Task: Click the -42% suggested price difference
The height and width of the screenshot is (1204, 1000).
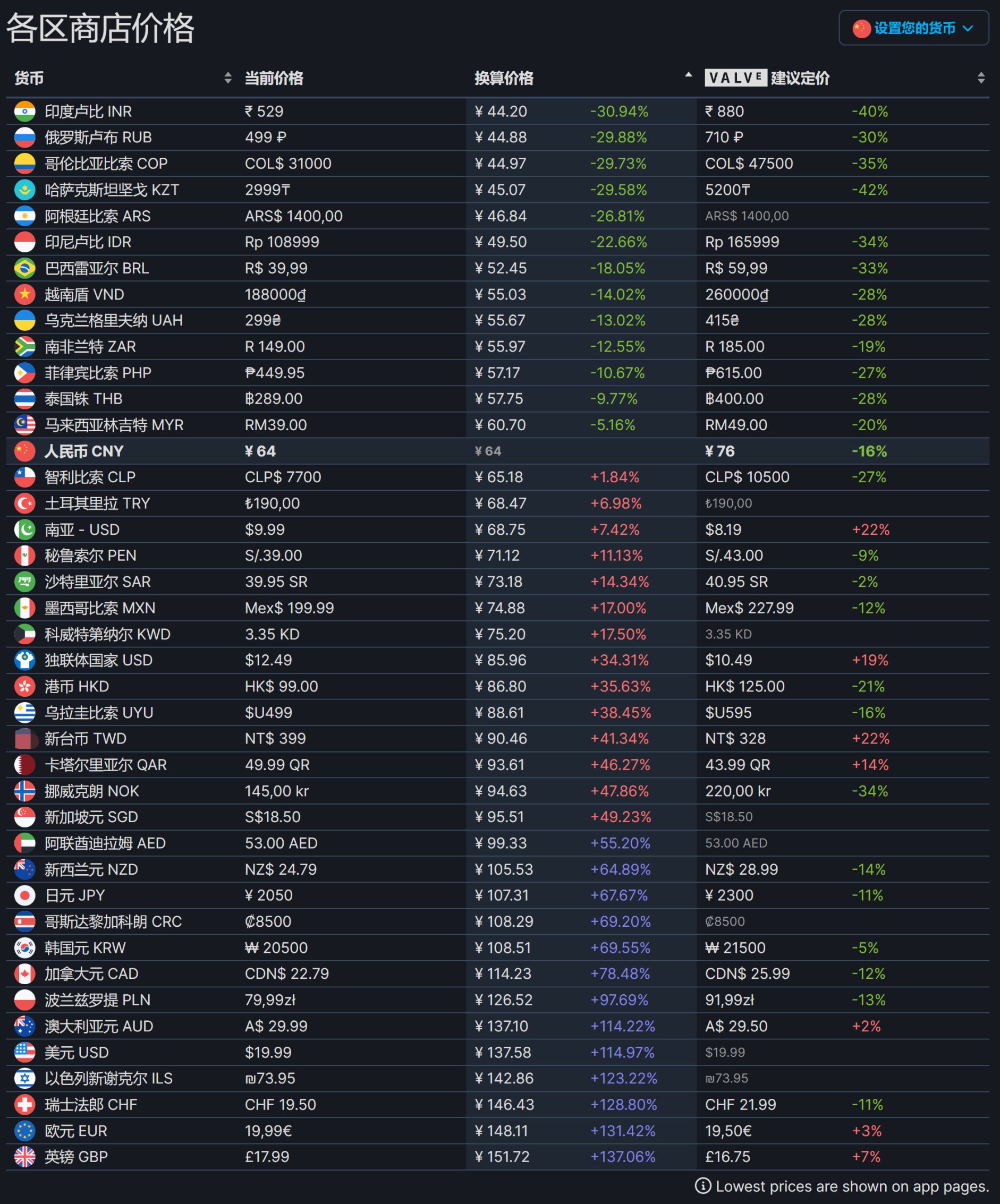Action: coord(869,189)
